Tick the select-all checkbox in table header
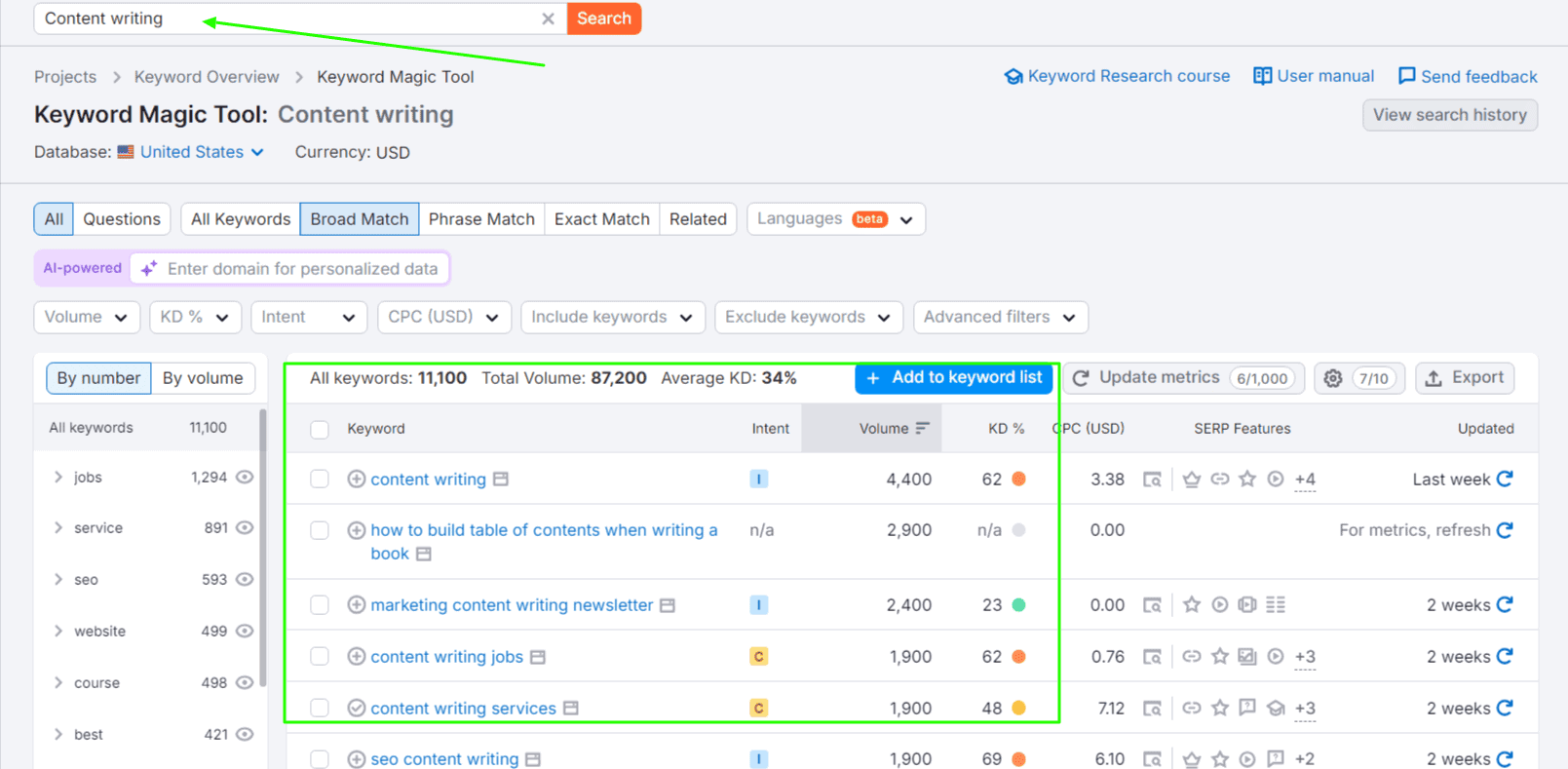The width and height of the screenshot is (1568, 769). point(320,429)
